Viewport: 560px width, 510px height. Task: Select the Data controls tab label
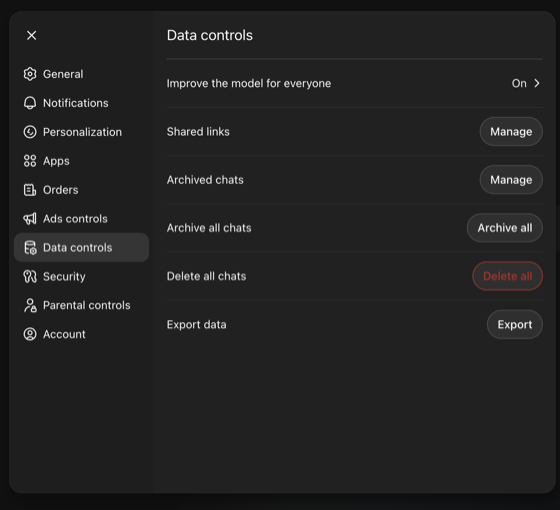[78, 248]
